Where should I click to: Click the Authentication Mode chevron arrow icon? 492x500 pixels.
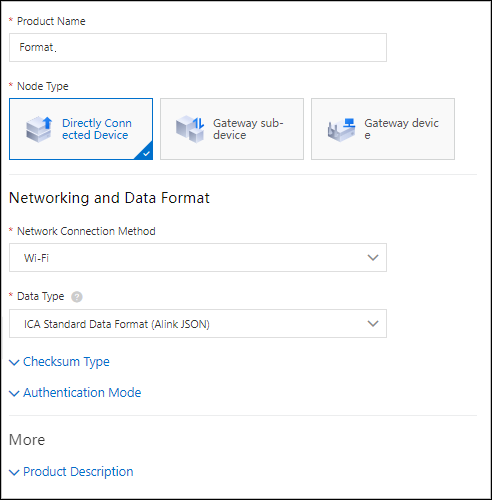[14, 393]
